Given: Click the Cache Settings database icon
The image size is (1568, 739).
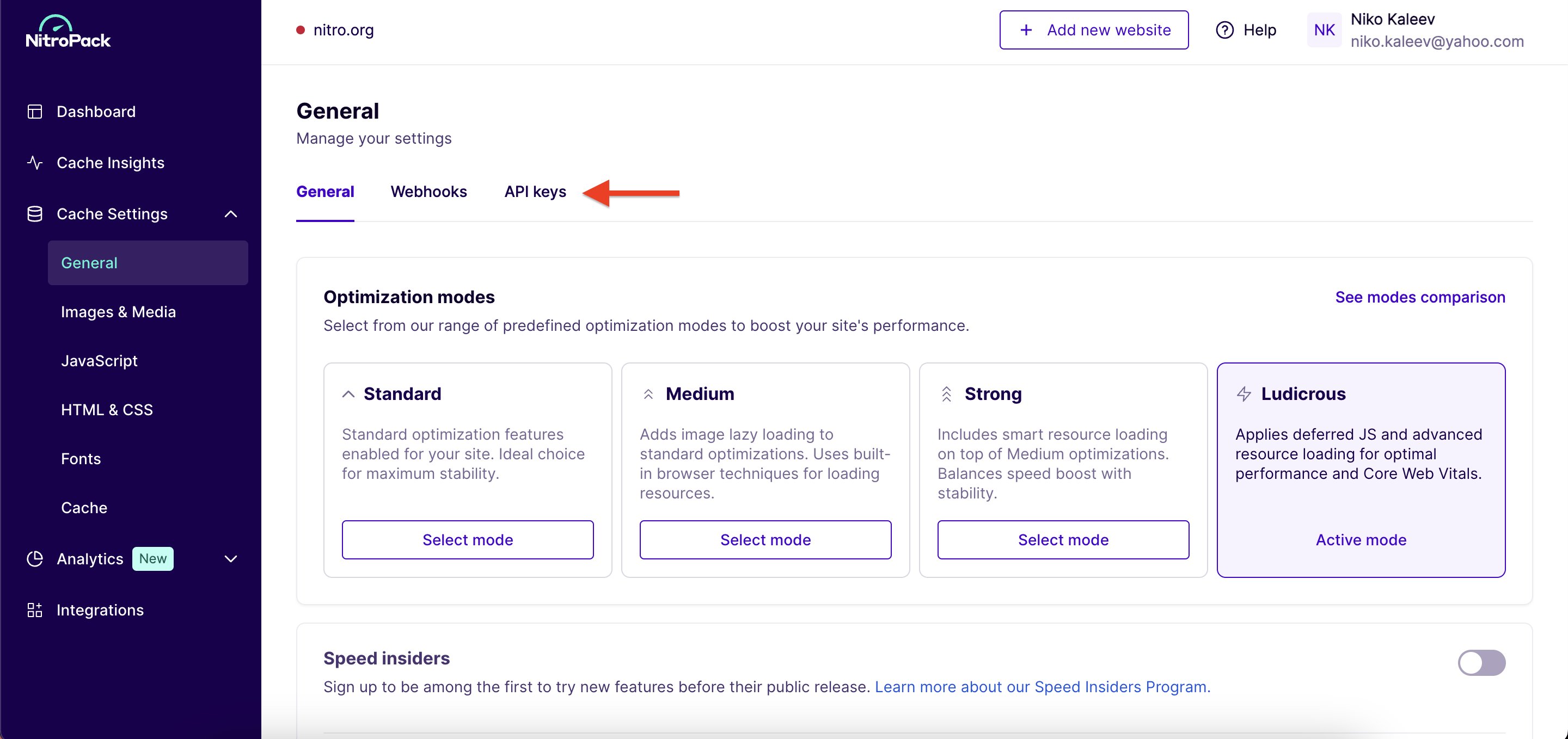Looking at the screenshot, I should tap(35, 214).
